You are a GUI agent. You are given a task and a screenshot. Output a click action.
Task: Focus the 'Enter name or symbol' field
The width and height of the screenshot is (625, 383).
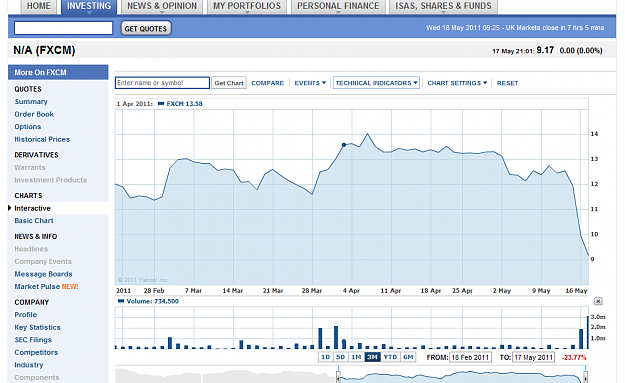pos(162,83)
